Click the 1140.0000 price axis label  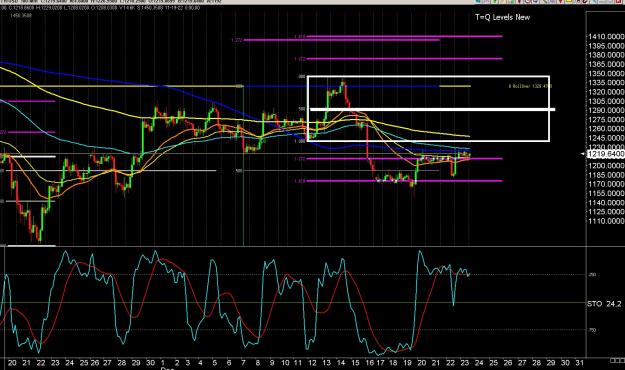click(606, 203)
